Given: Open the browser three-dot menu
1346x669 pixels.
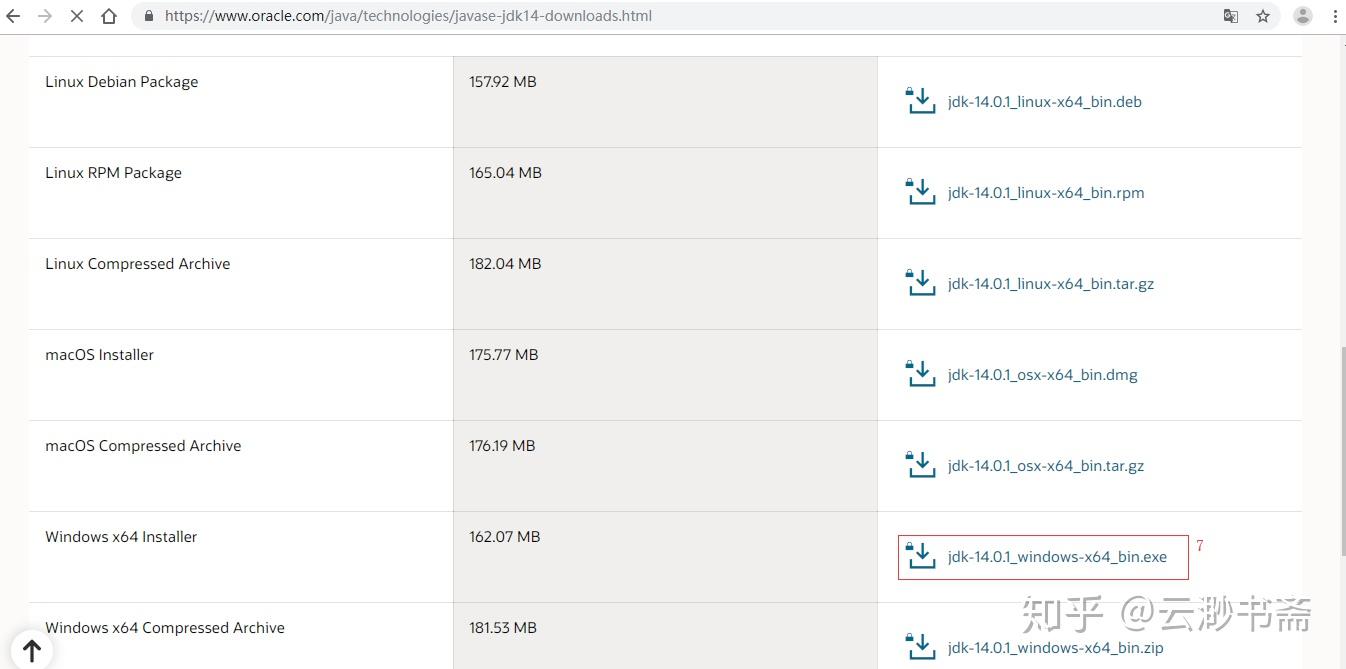Looking at the screenshot, I should point(1336,16).
